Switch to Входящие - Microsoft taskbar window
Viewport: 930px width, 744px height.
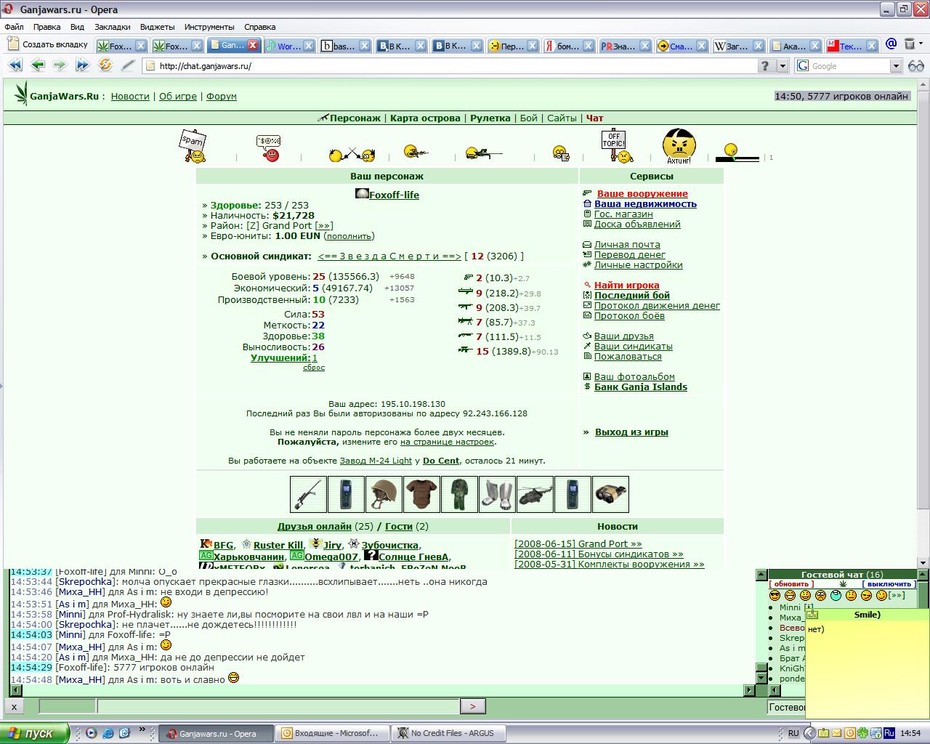tap(331, 733)
